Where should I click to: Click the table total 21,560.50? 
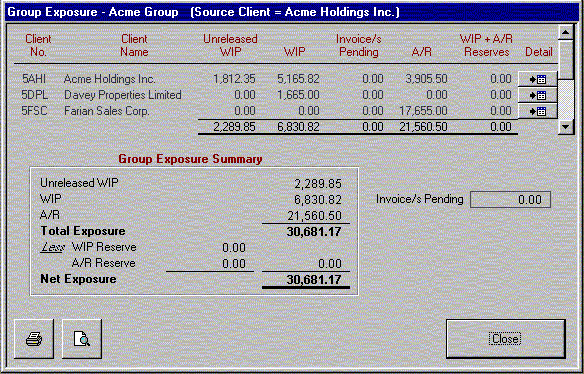(x=423, y=127)
